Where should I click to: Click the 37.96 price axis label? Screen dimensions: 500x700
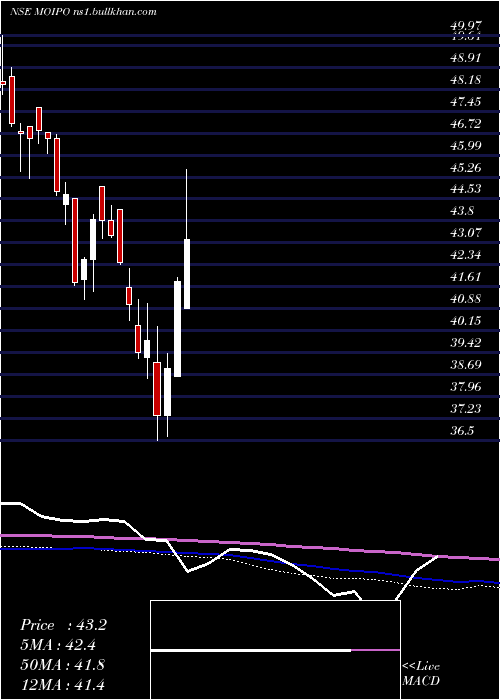466,387
